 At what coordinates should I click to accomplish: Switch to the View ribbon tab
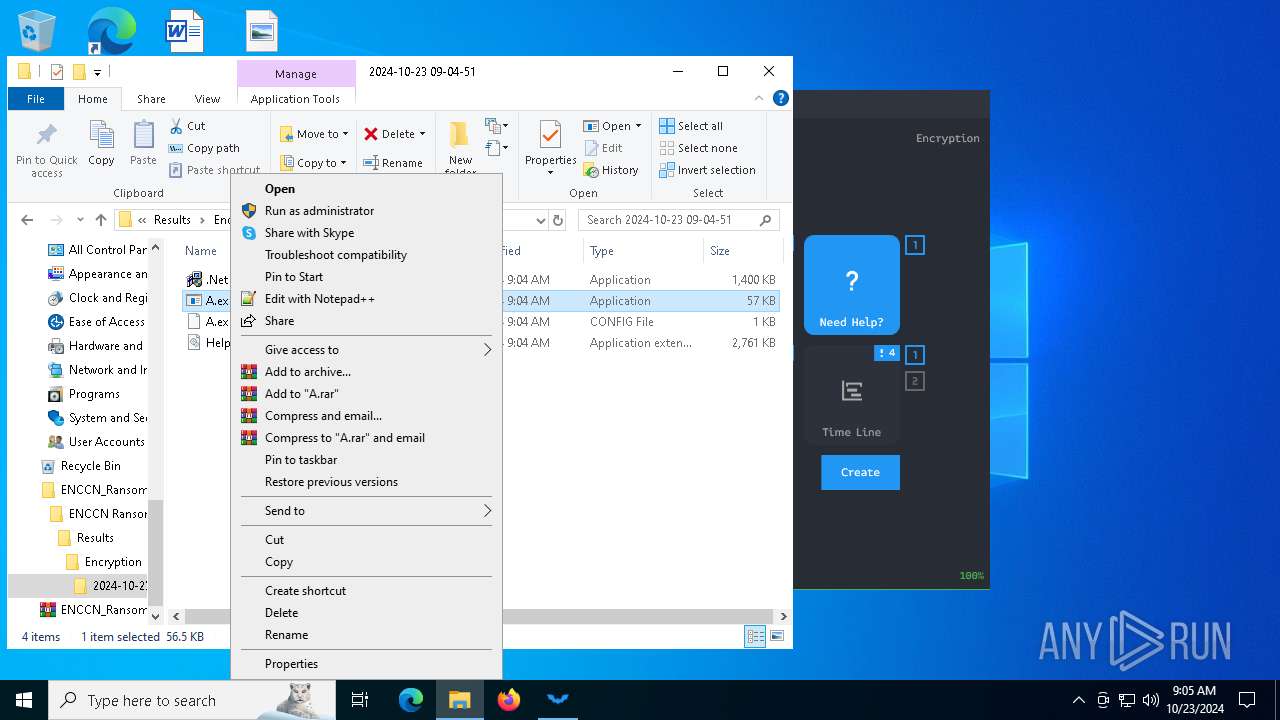(x=207, y=99)
